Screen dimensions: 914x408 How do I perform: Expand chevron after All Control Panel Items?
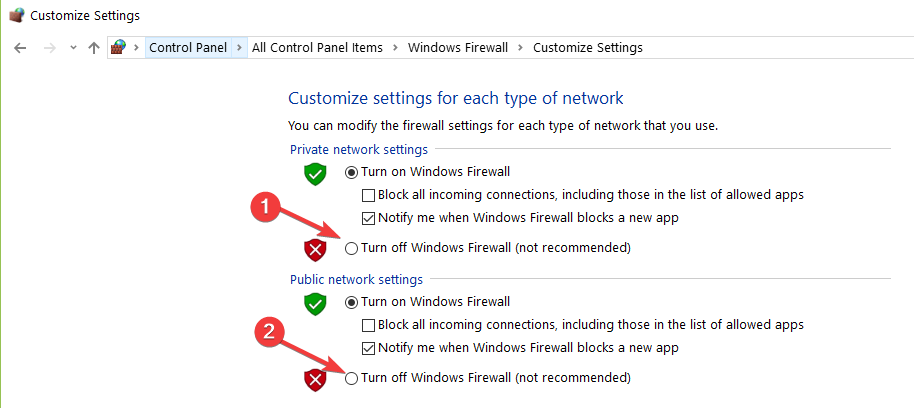tap(395, 47)
